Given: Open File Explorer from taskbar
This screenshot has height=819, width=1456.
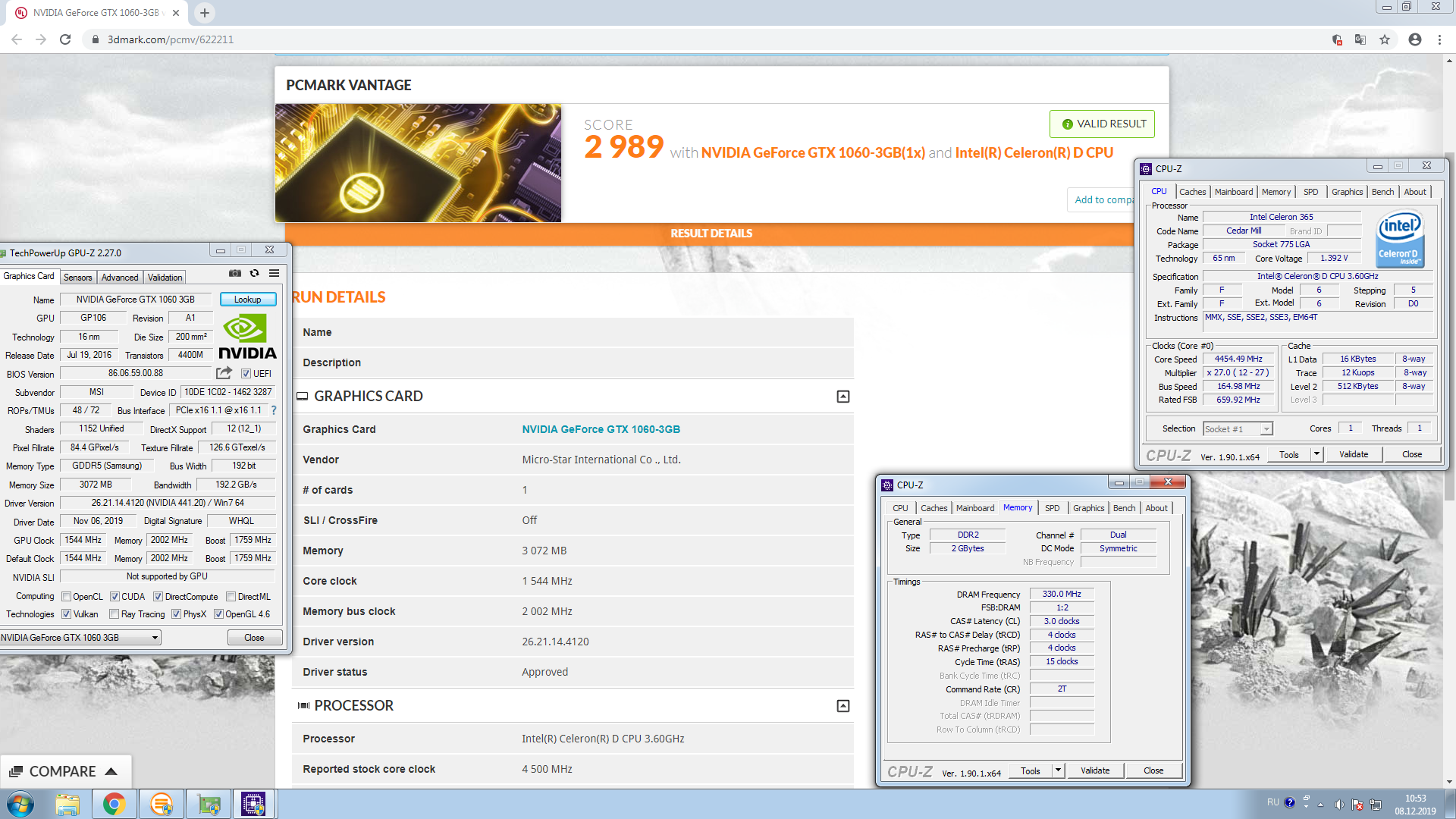Looking at the screenshot, I should (67, 804).
